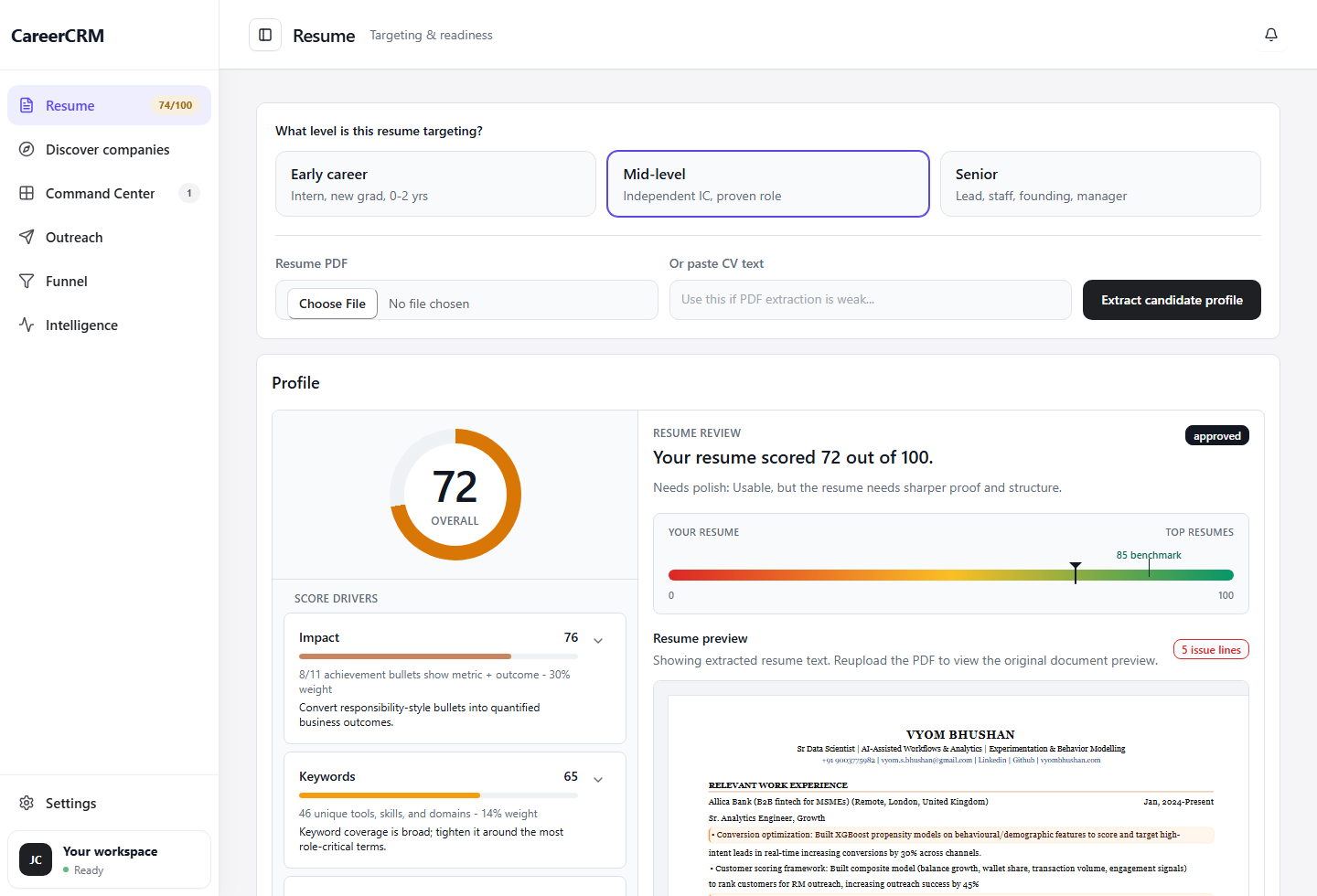
Task: Click 'Your workspace' label
Action: pyautogui.click(x=111, y=851)
